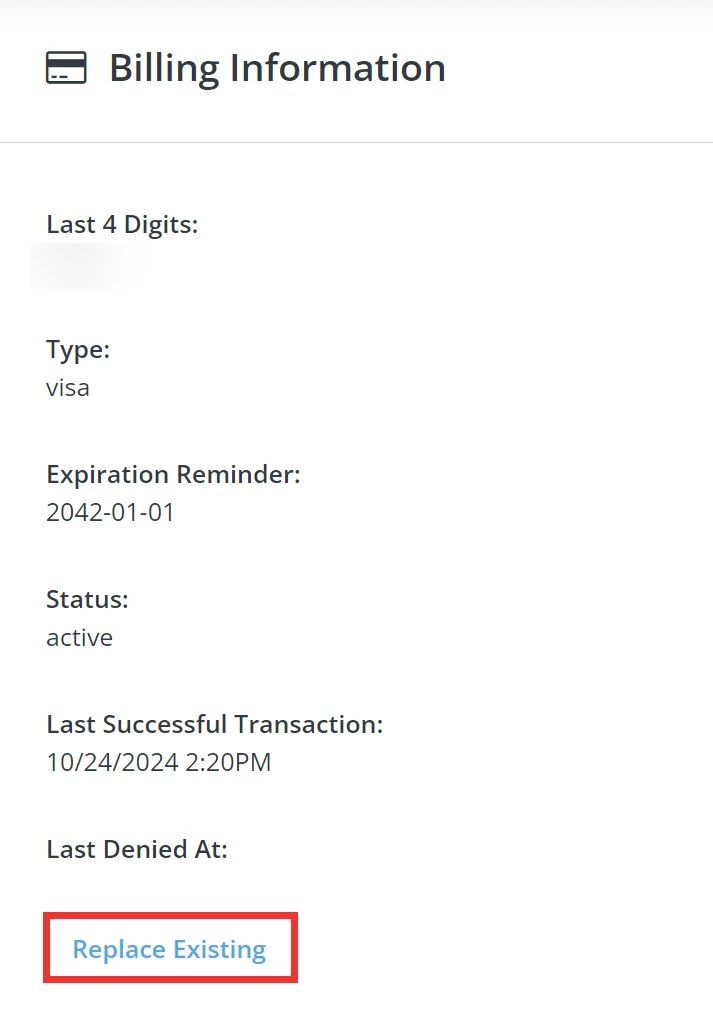The image size is (713, 1034).
Task: Select the active status text
Action: pyautogui.click(x=79, y=637)
